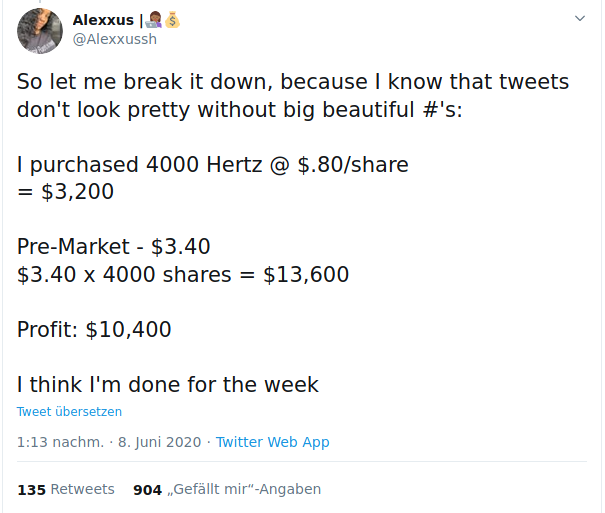Open the Alexxus display name link
The height and width of the screenshot is (513, 605).
click(103, 20)
